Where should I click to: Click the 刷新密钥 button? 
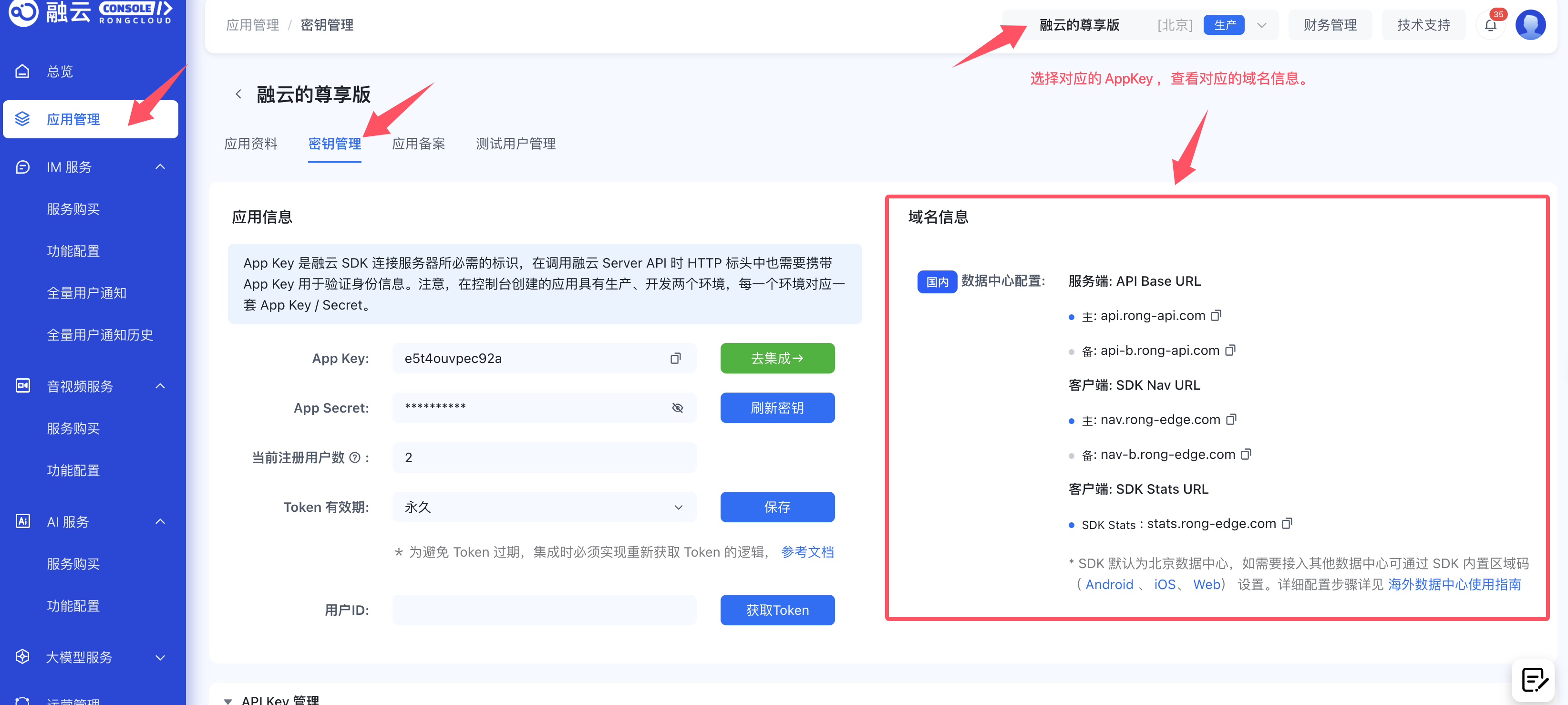point(777,408)
